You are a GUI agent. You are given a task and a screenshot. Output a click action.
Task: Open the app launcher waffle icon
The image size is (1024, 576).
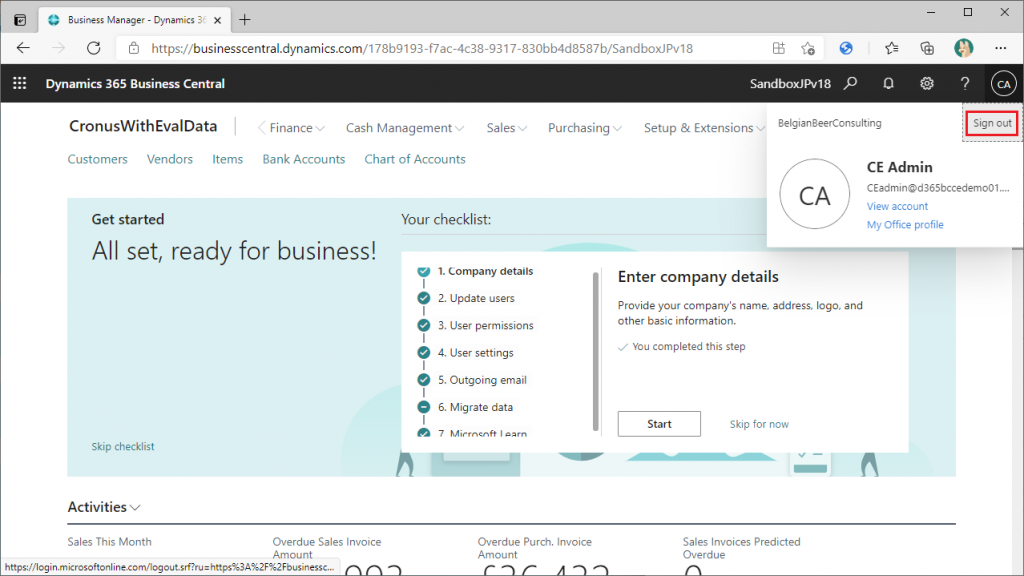pyautogui.click(x=20, y=84)
